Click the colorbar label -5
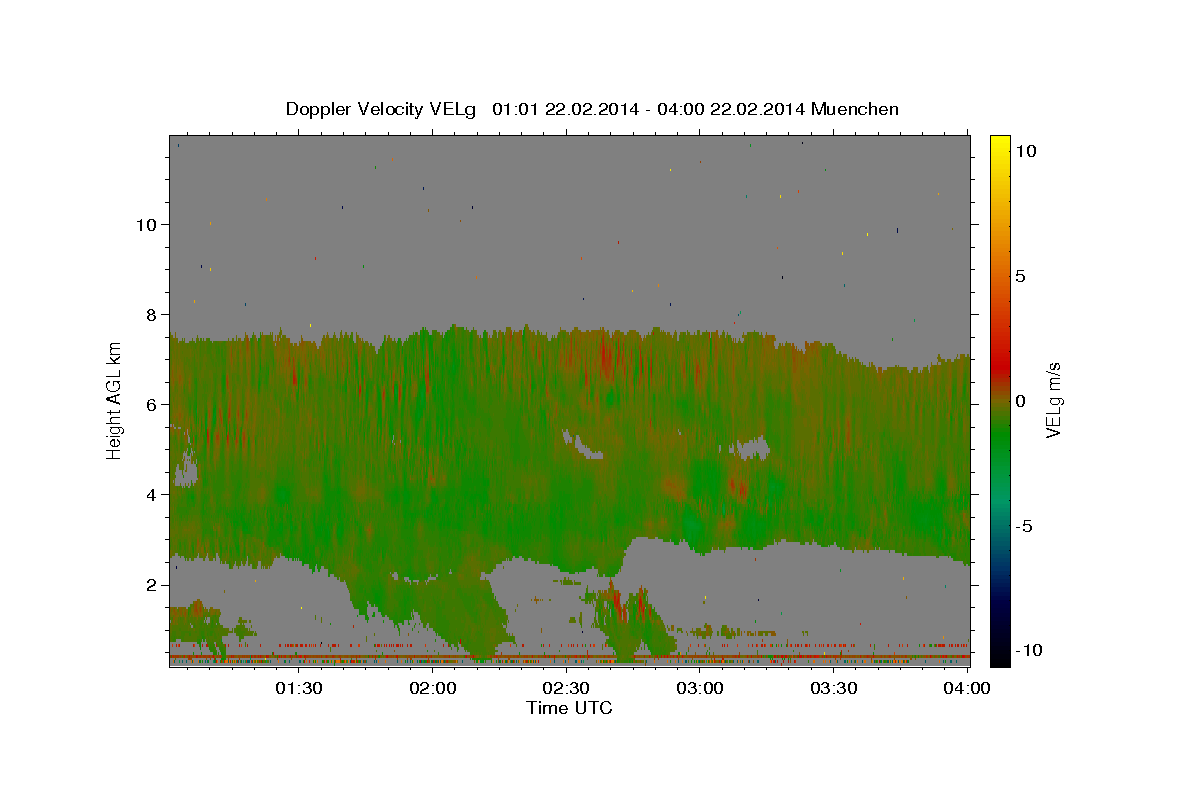1200x800 pixels. click(1023, 526)
